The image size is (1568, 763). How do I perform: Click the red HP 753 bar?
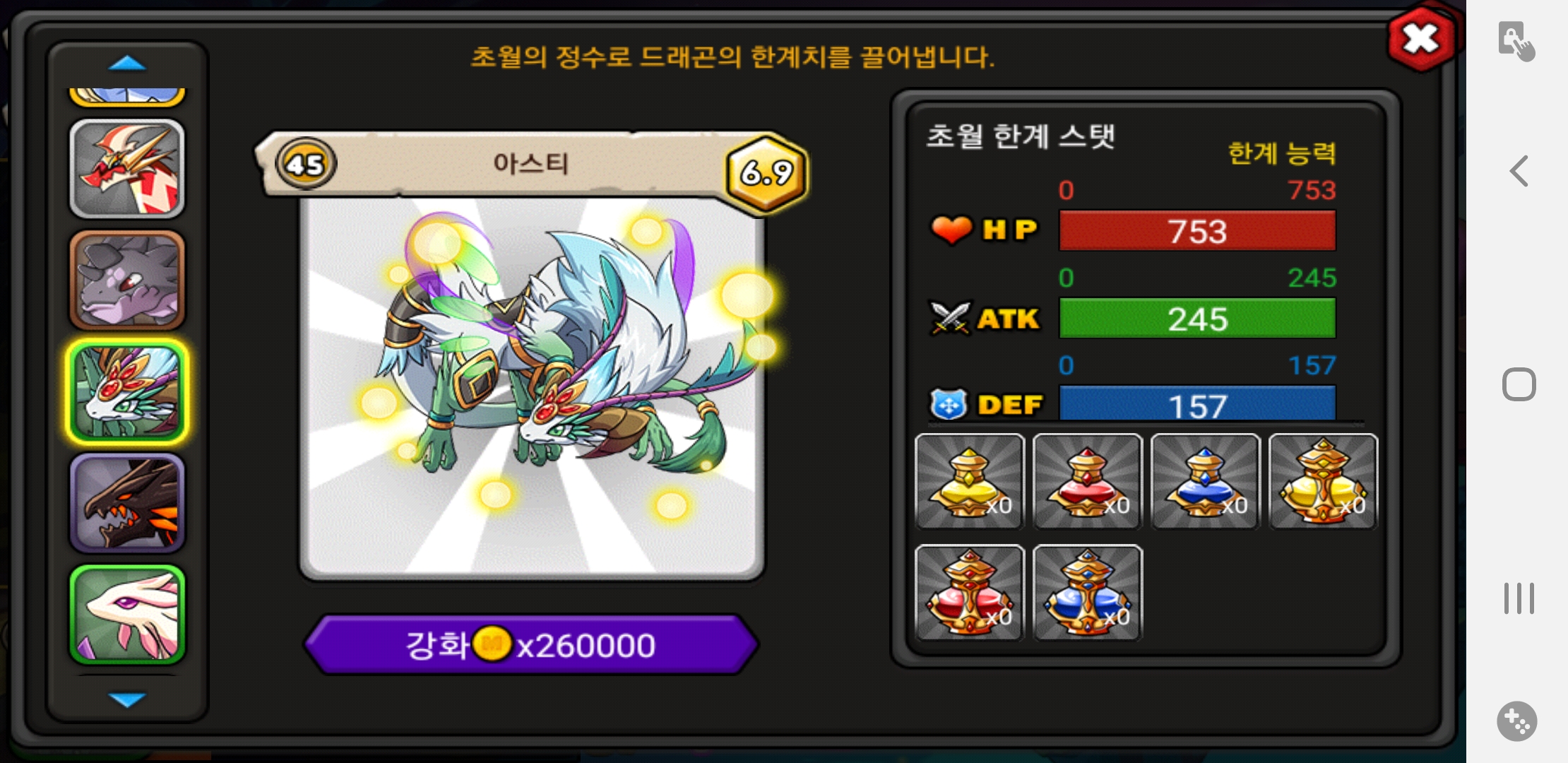[x=1197, y=231]
